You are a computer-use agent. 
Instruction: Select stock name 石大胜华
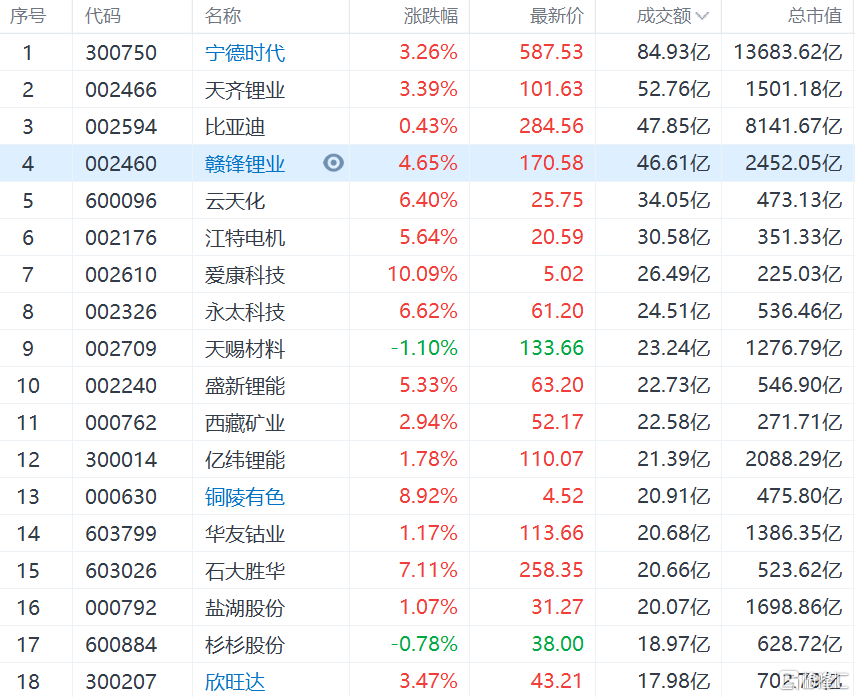(x=245, y=570)
